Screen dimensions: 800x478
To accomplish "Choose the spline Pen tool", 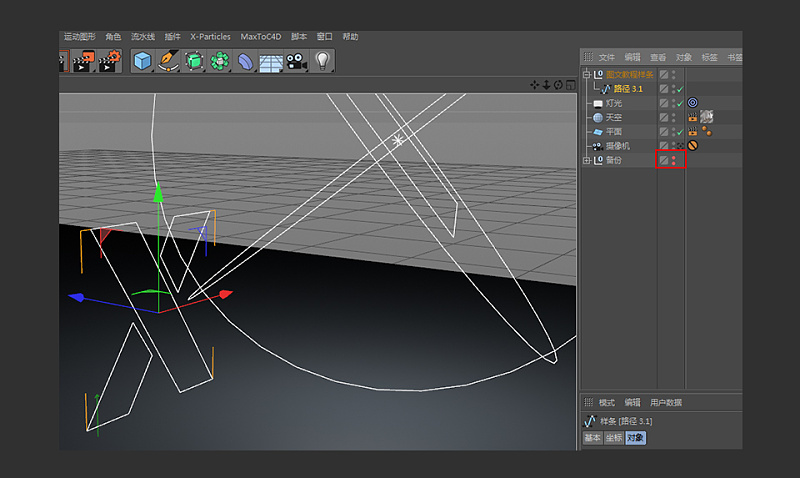I will [x=169, y=61].
